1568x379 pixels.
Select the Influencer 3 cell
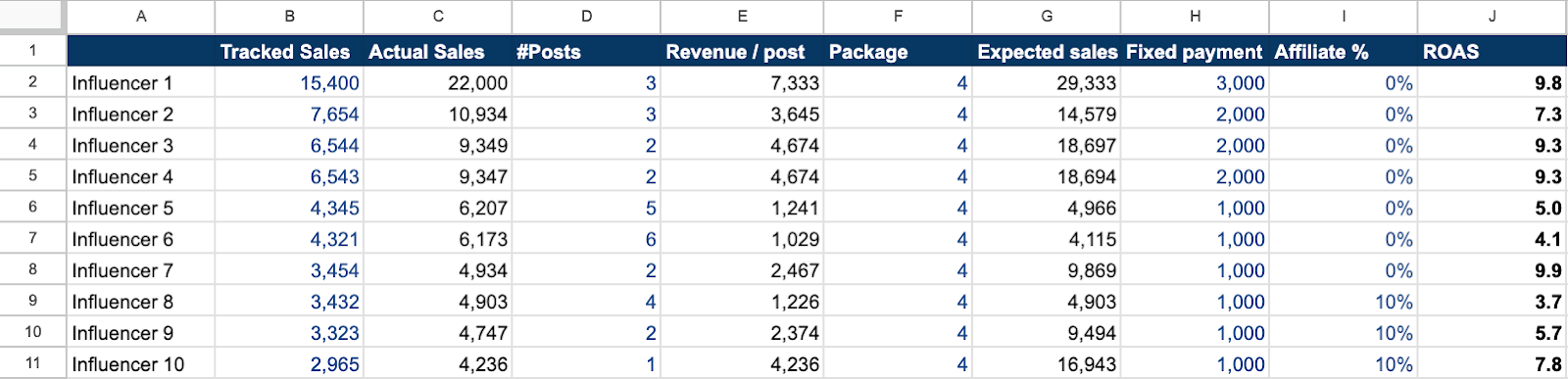pyautogui.click(x=141, y=146)
